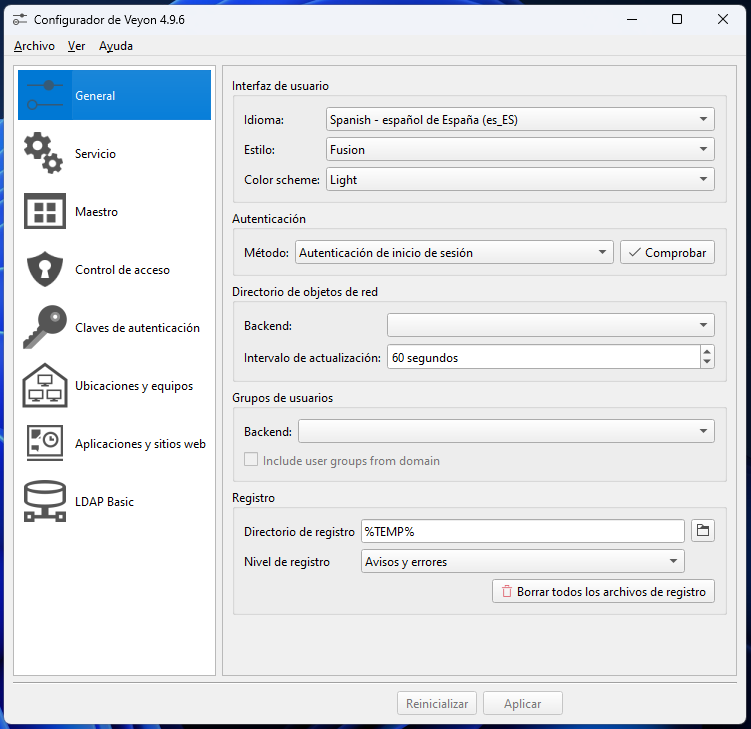This screenshot has width=751, height=729.
Task: Select the Control de acceso shield icon
Action: point(45,270)
